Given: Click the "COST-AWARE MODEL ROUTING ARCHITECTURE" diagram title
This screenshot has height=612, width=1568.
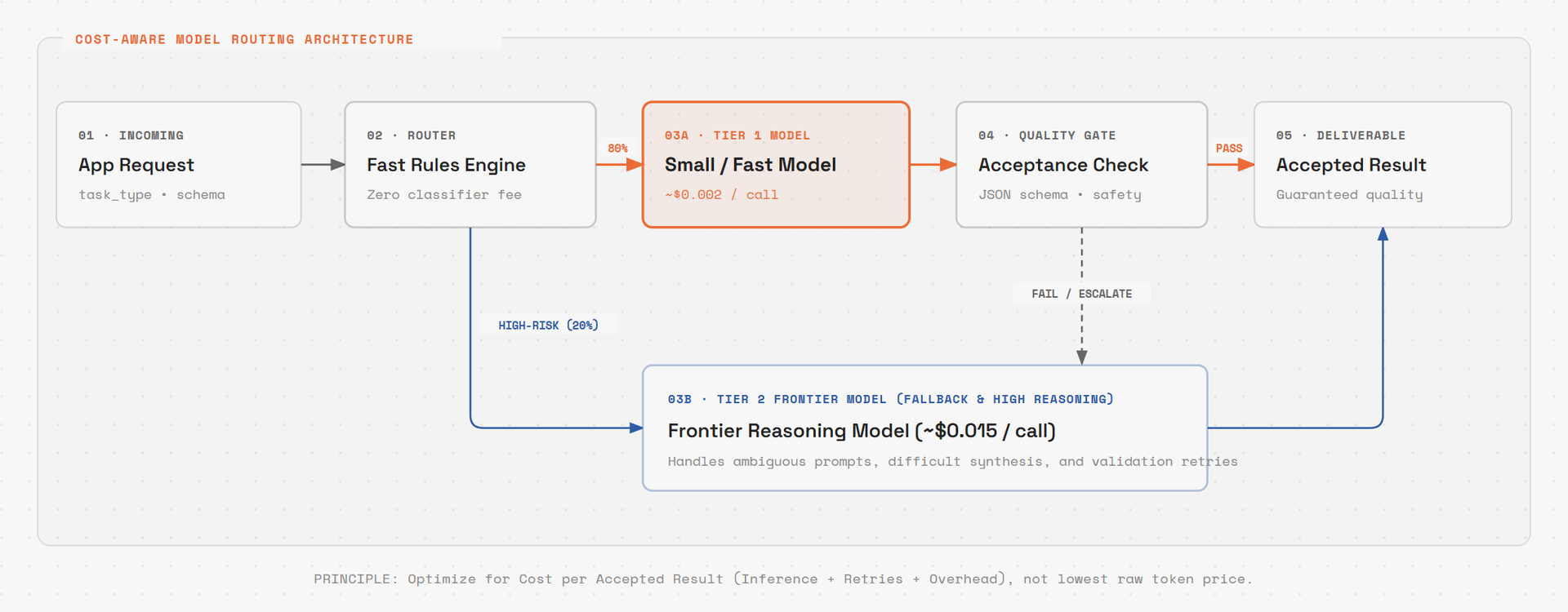Looking at the screenshot, I should click(244, 39).
